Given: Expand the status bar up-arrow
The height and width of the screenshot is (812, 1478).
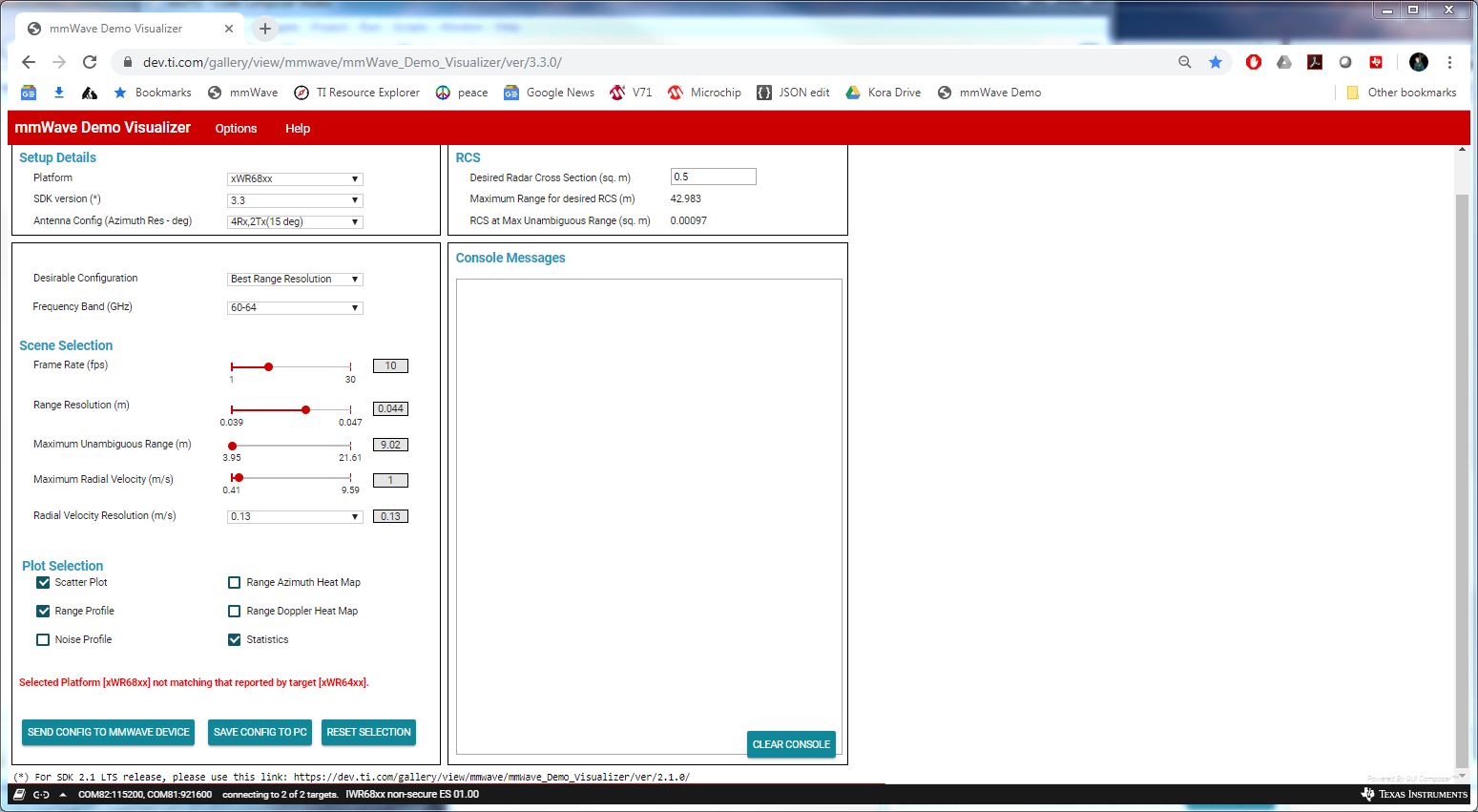Looking at the screenshot, I should [63, 794].
